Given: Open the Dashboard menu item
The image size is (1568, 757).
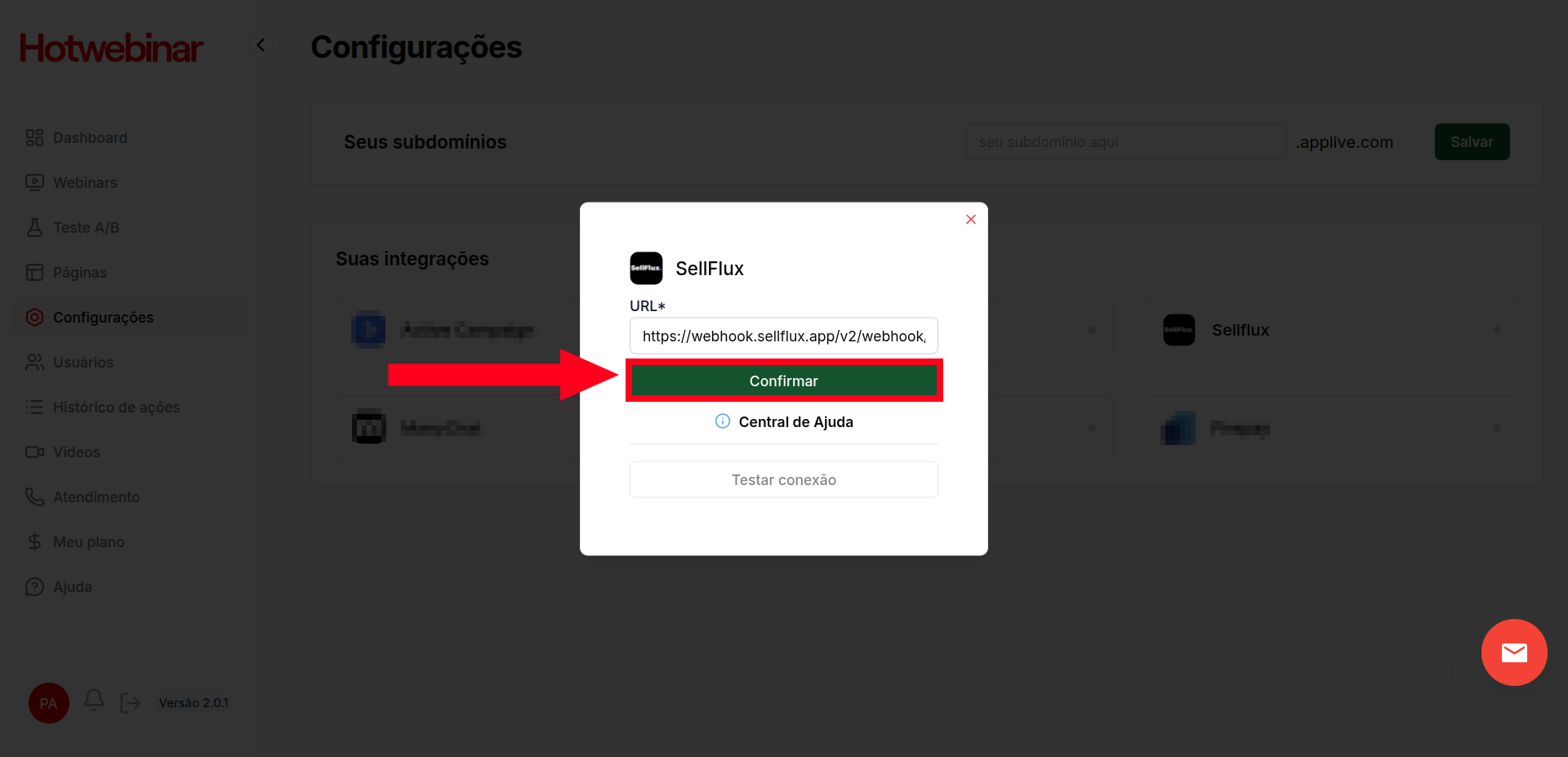Looking at the screenshot, I should tap(90, 138).
